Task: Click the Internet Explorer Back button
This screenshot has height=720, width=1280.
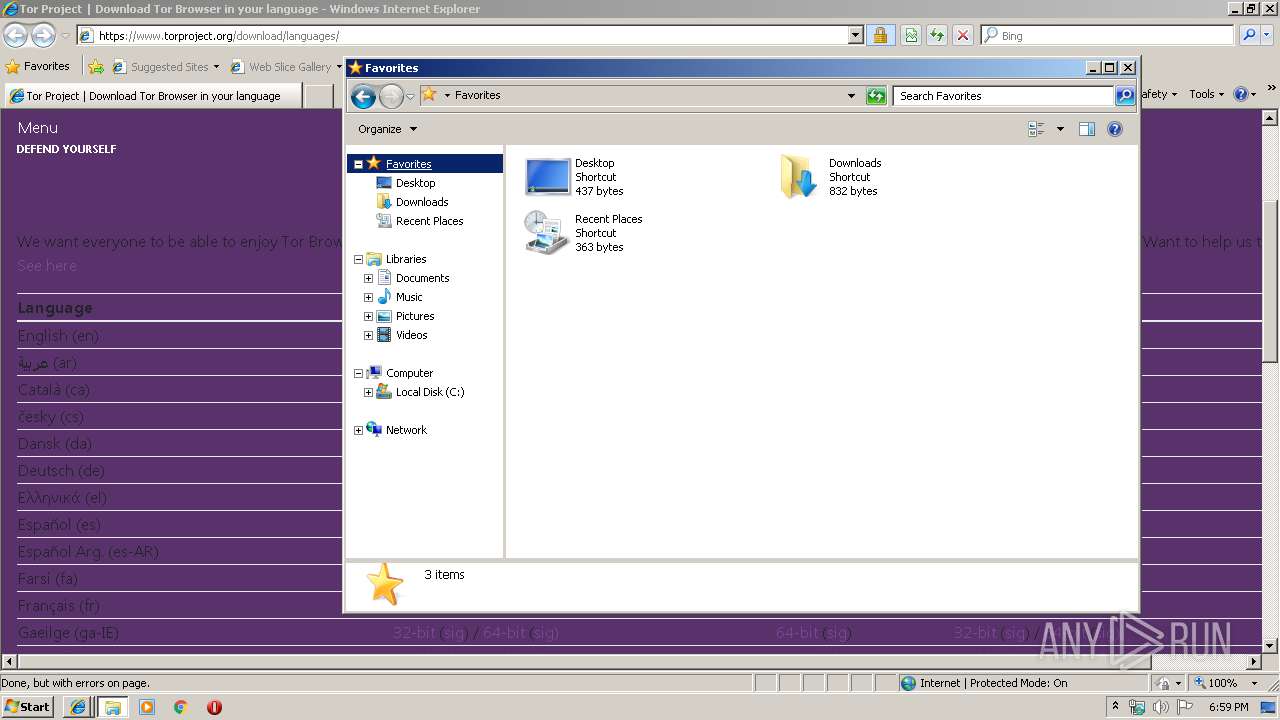Action: (15, 35)
